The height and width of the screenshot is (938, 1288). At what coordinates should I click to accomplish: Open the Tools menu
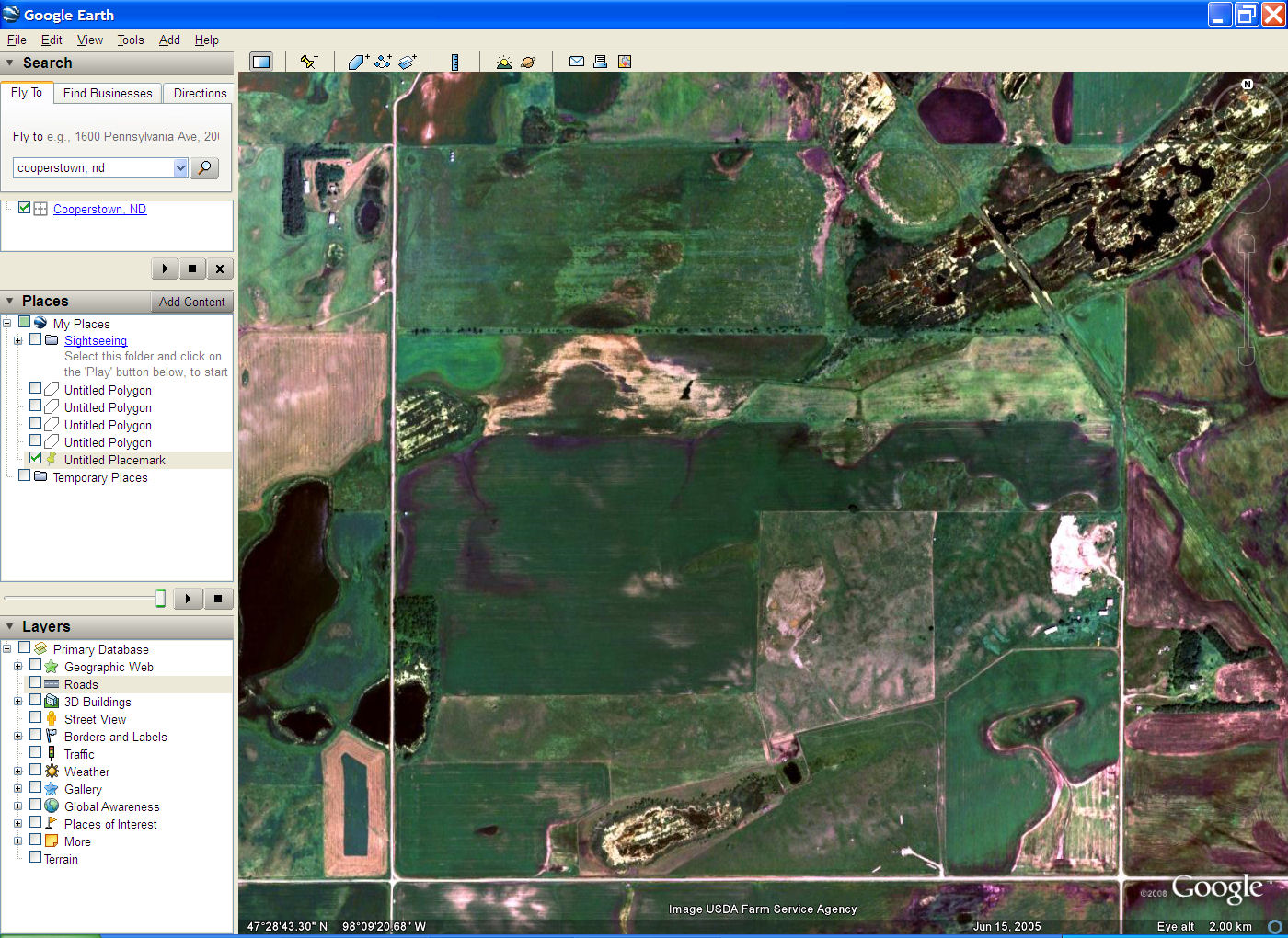click(131, 40)
